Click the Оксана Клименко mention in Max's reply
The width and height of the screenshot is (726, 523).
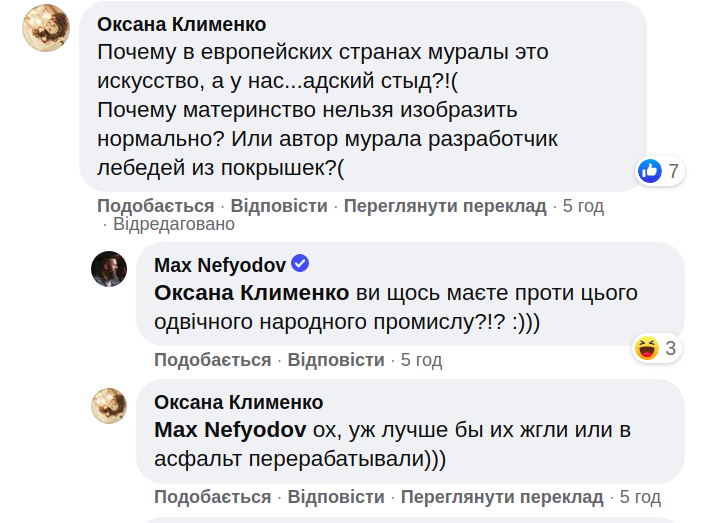point(252,293)
